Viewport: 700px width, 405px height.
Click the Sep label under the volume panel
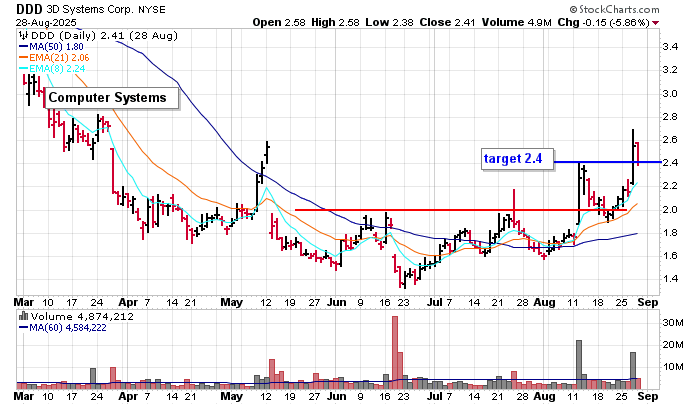[x=648, y=396]
